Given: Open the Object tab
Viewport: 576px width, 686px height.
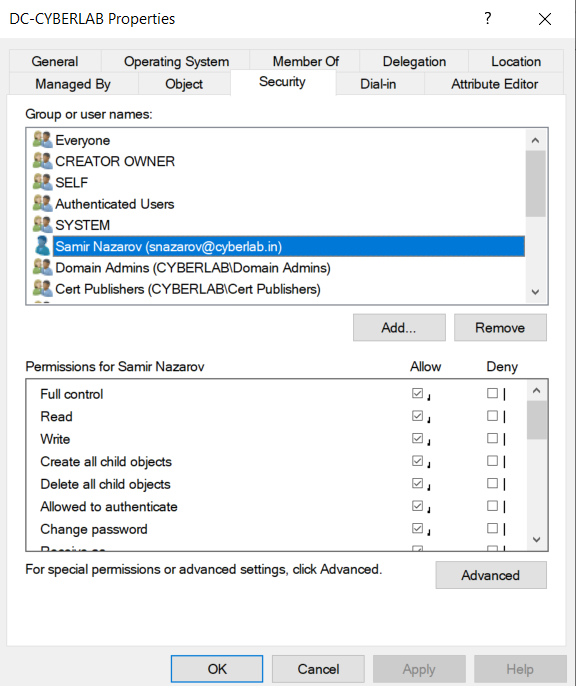Looking at the screenshot, I should point(184,84).
